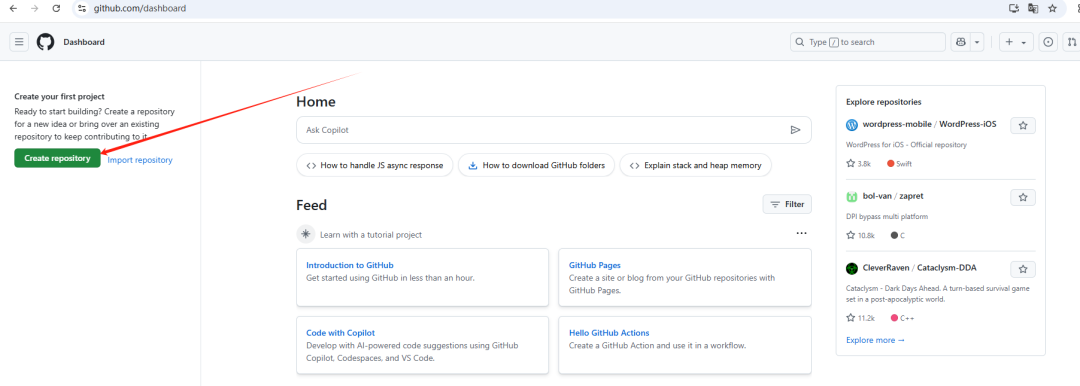Open the Explore more link
This screenshot has height=386, width=1080.
tap(875, 340)
